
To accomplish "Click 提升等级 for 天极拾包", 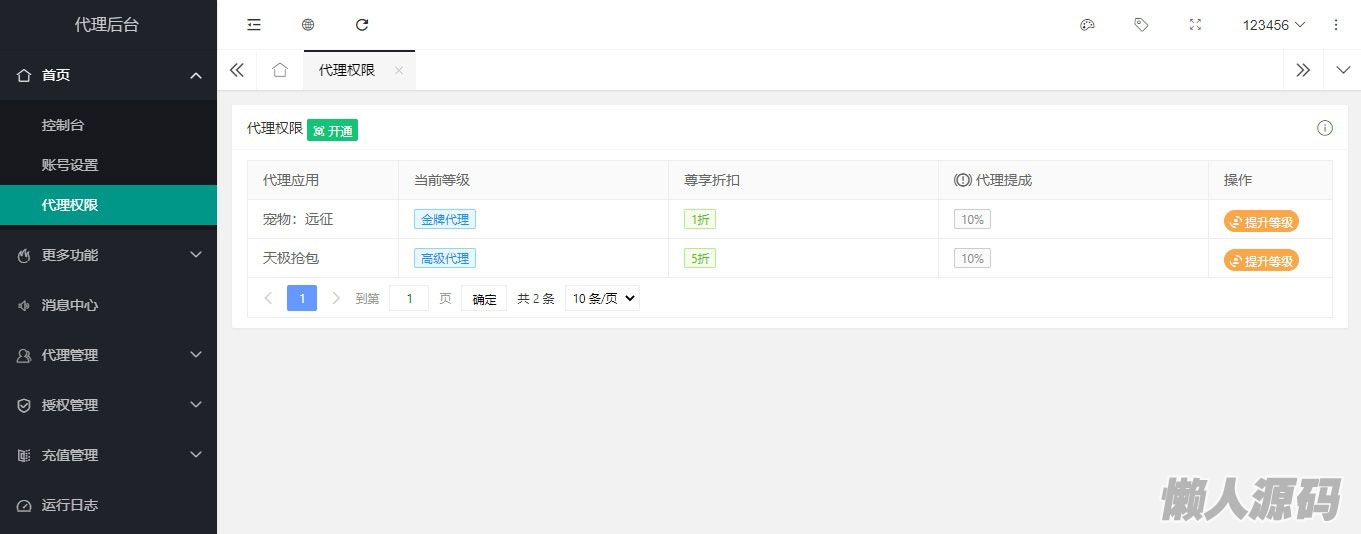I will [1261, 261].
